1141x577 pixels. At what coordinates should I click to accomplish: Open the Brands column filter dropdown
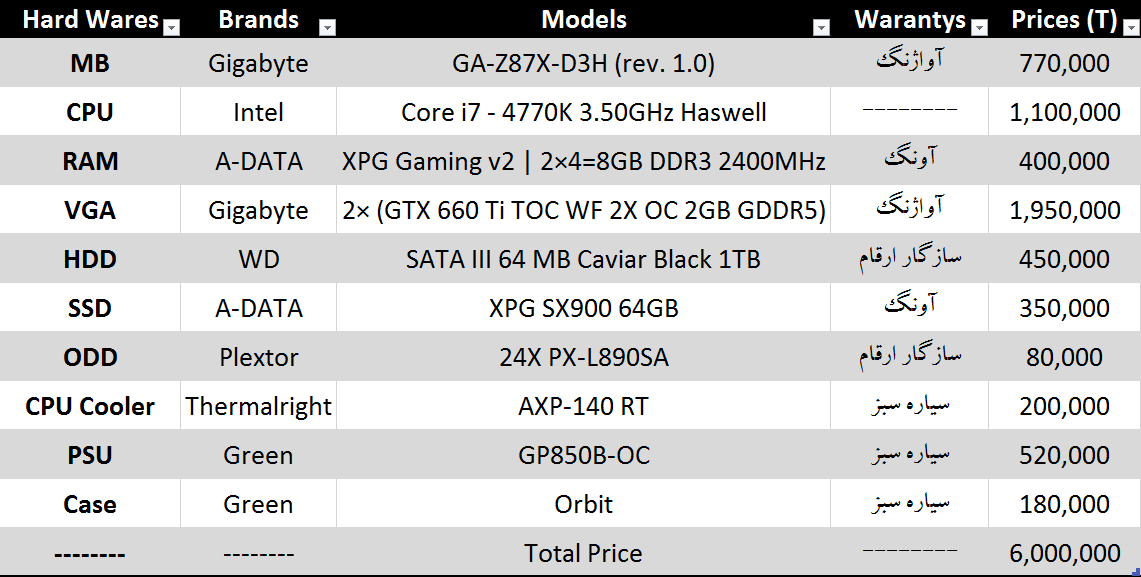tap(327, 28)
